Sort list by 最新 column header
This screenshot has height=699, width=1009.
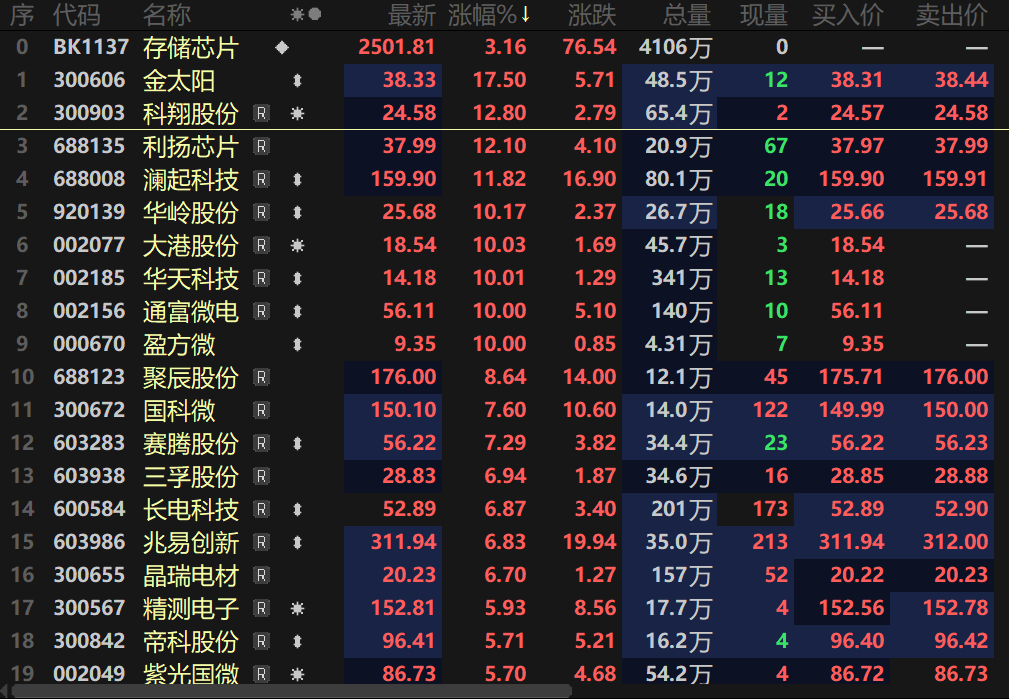tap(412, 14)
